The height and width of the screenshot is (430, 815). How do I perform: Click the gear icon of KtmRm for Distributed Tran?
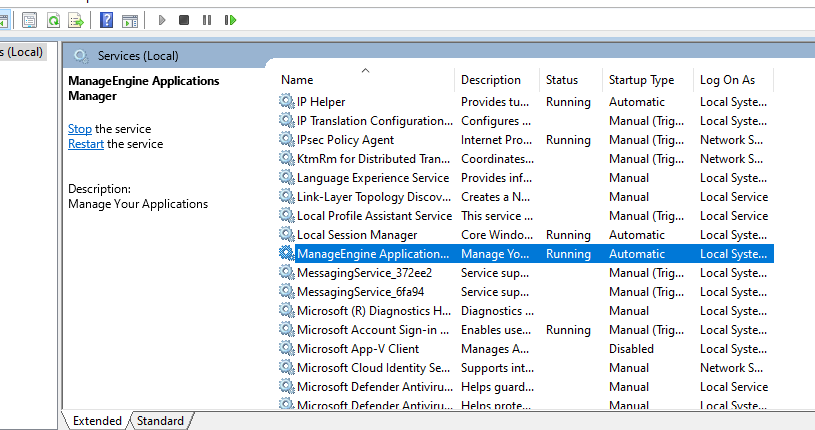tap(286, 158)
